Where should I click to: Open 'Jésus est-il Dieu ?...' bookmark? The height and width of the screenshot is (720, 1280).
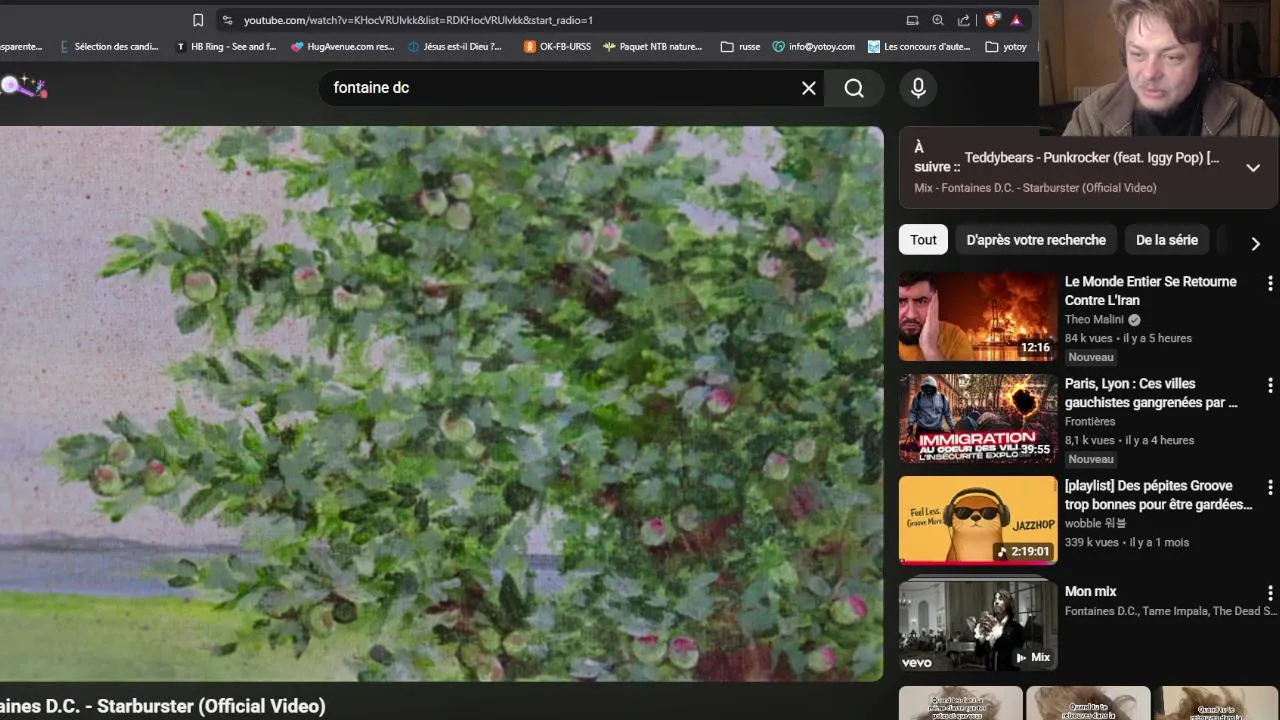(454, 46)
